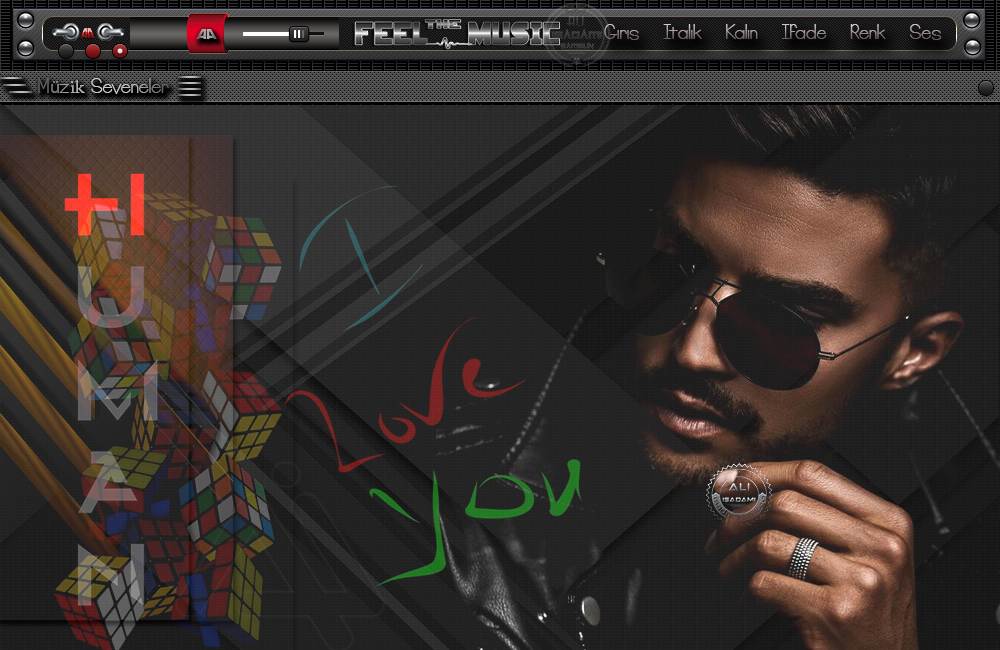Click the Giriş button
The height and width of the screenshot is (650, 1000).
(x=621, y=33)
